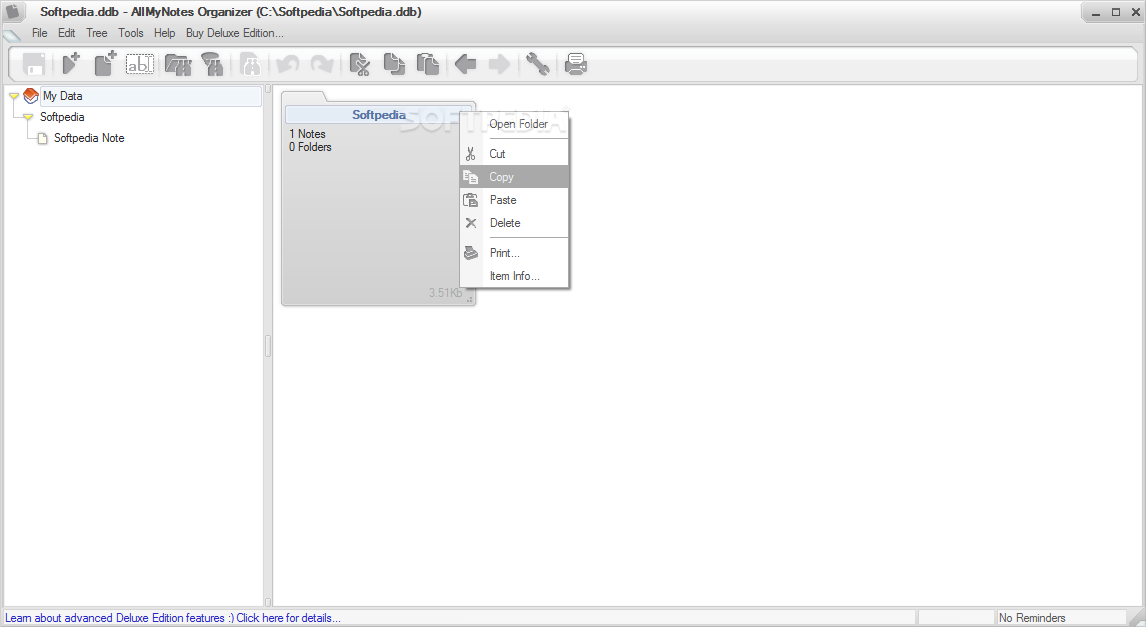Select My Data in the tree
This screenshot has height=627, width=1146.
(62, 96)
